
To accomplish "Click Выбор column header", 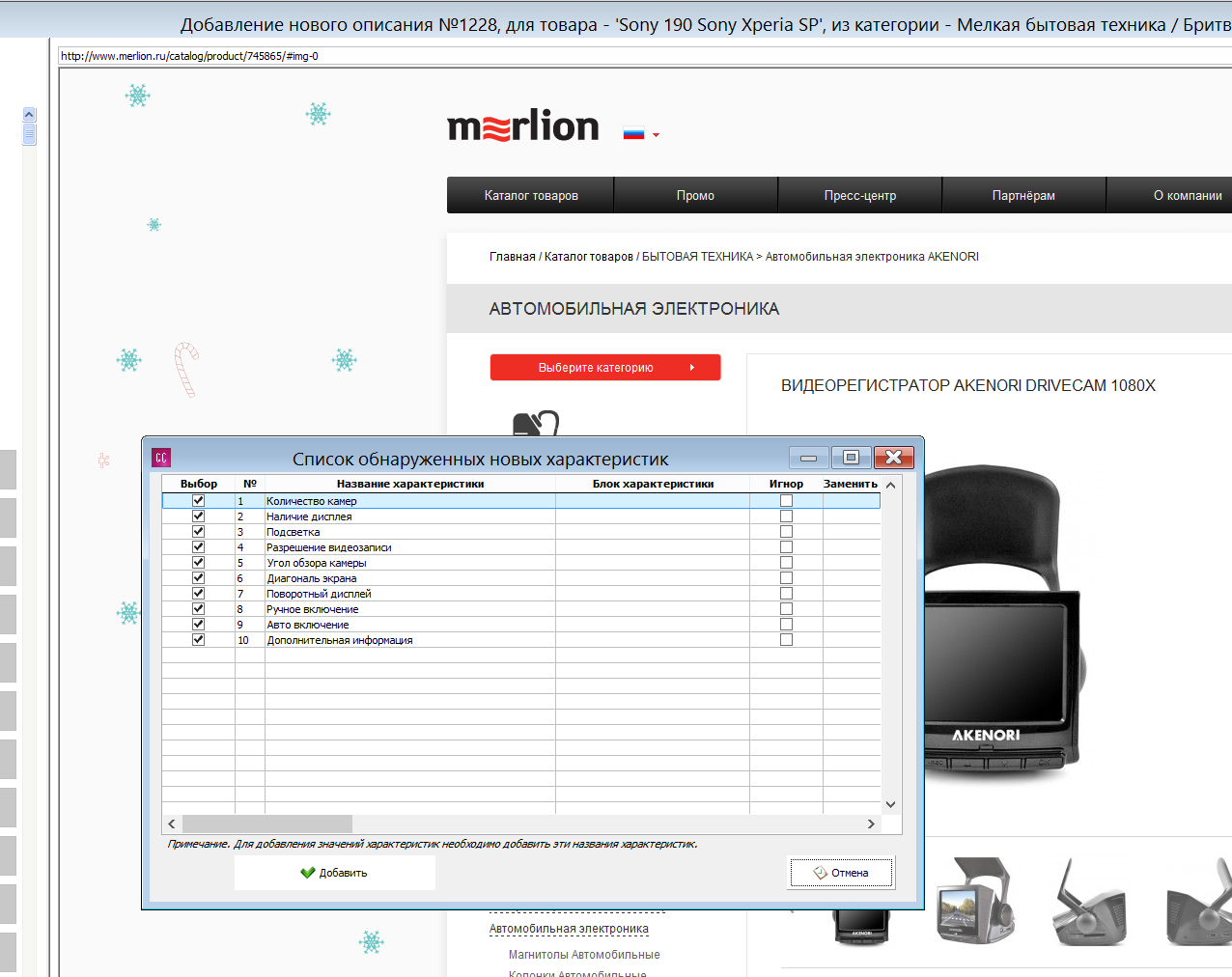I will pyautogui.click(x=199, y=484).
